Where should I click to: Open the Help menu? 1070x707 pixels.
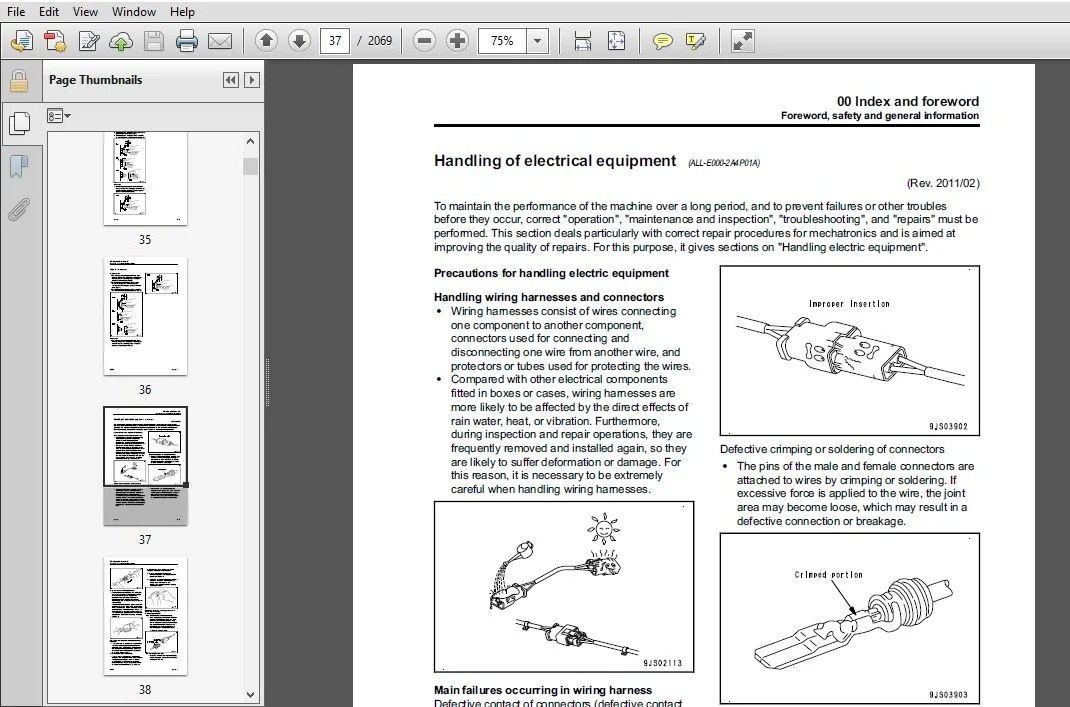coord(182,12)
